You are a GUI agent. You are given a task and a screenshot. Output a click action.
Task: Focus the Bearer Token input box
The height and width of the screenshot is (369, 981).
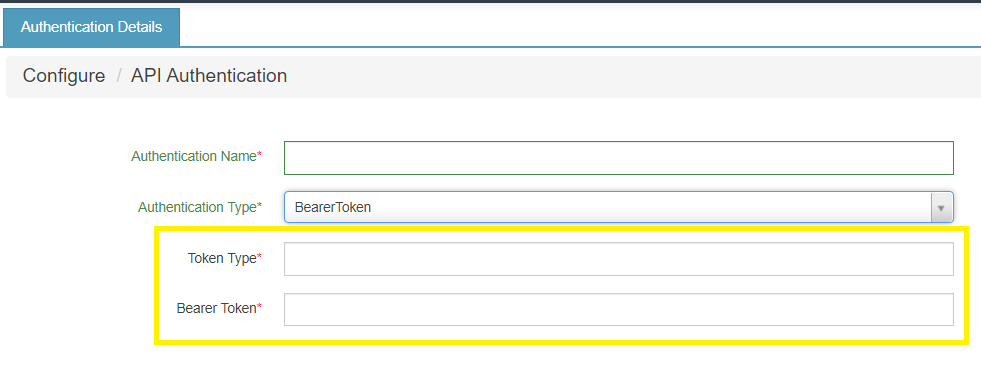(619, 310)
